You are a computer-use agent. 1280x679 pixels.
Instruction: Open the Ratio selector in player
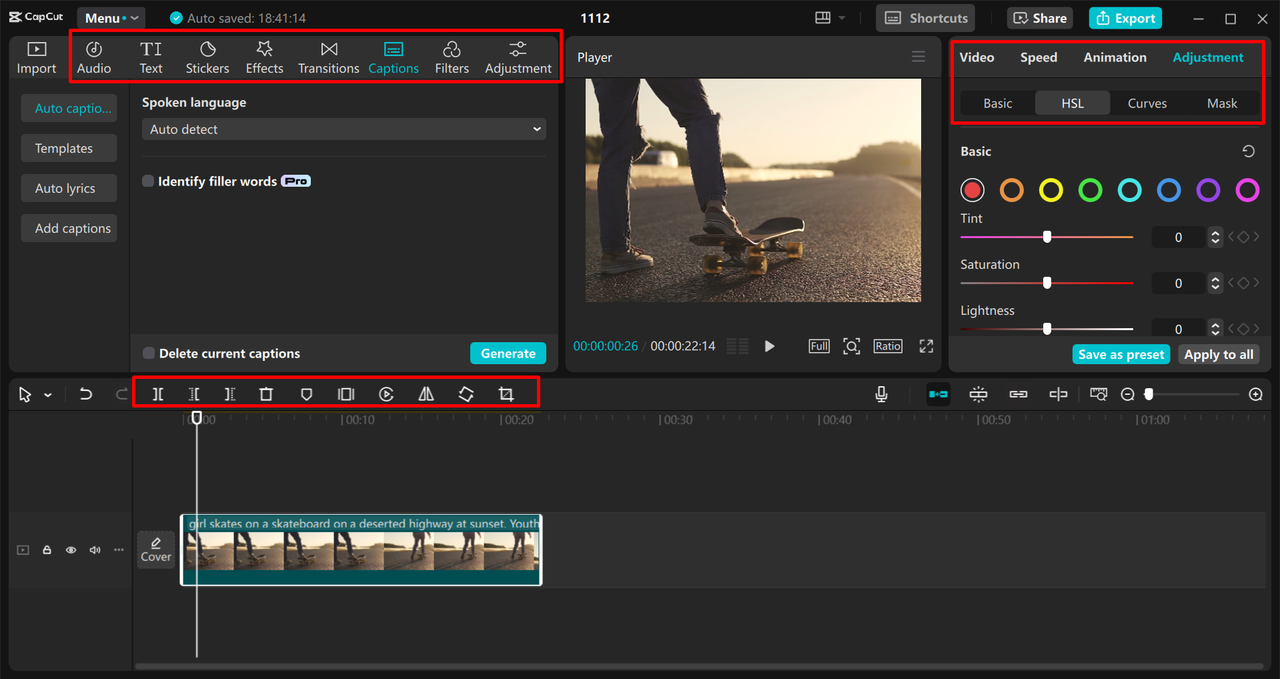888,346
